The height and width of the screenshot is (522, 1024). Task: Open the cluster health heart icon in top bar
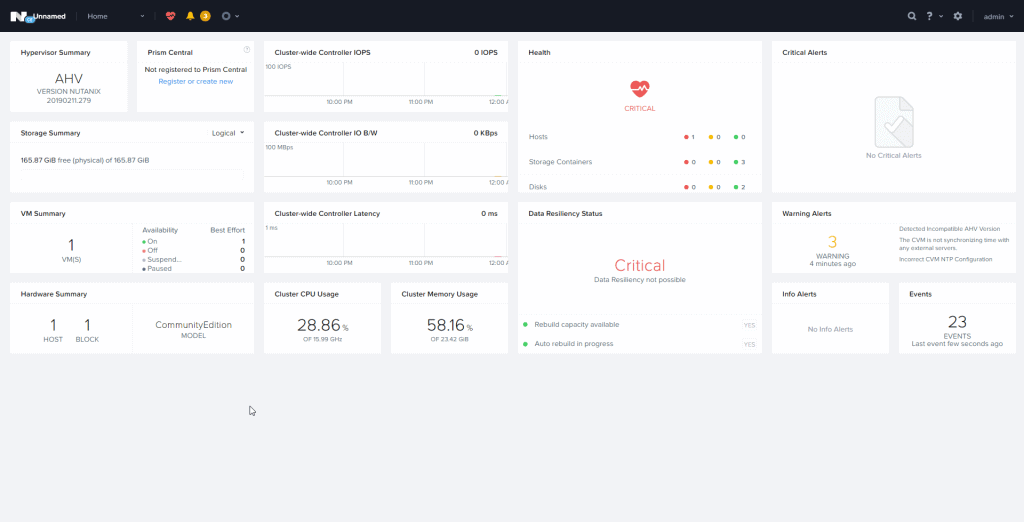pyautogui.click(x=170, y=16)
